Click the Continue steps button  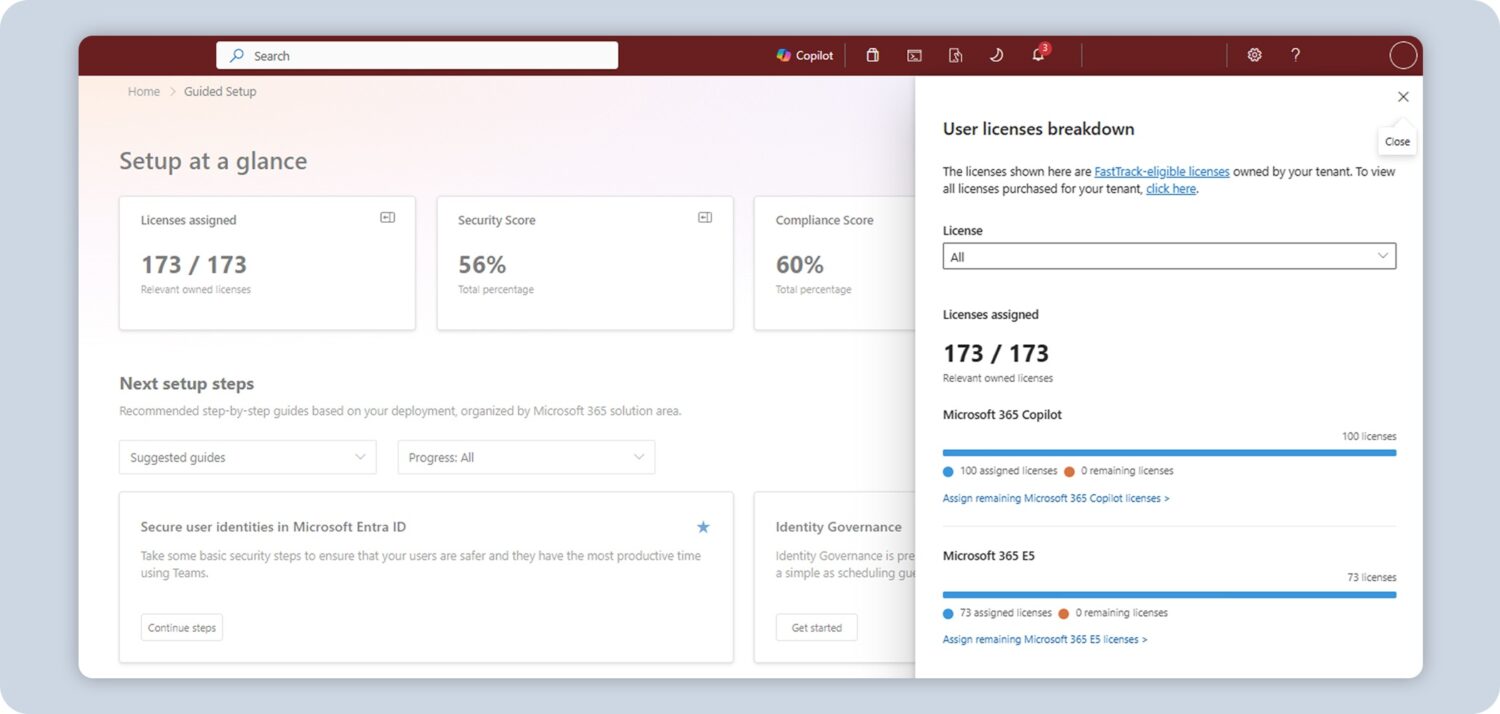[182, 628]
